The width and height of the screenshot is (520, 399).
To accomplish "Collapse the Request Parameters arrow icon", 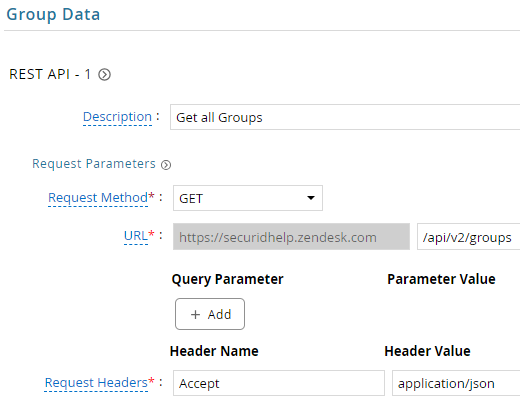I will click(166, 165).
